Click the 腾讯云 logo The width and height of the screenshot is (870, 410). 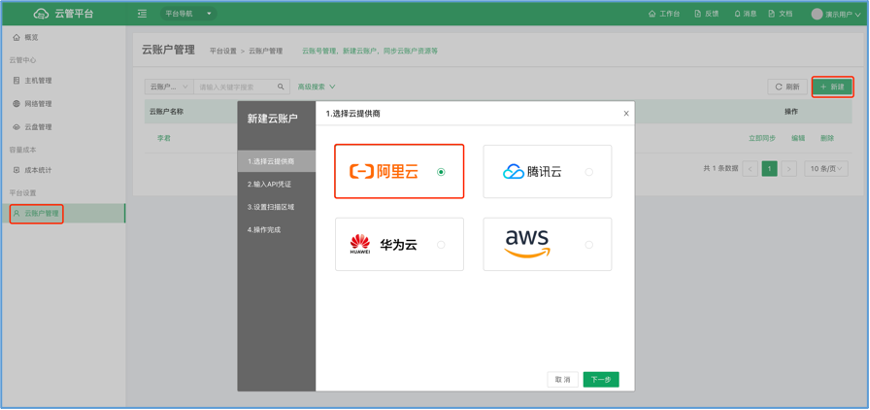click(x=532, y=171)
